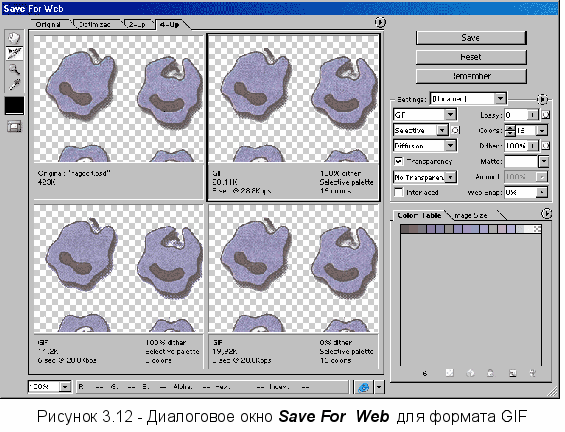Select the Hand tool
This screenshot has width=565, height=432.
(x=14, y=37)
